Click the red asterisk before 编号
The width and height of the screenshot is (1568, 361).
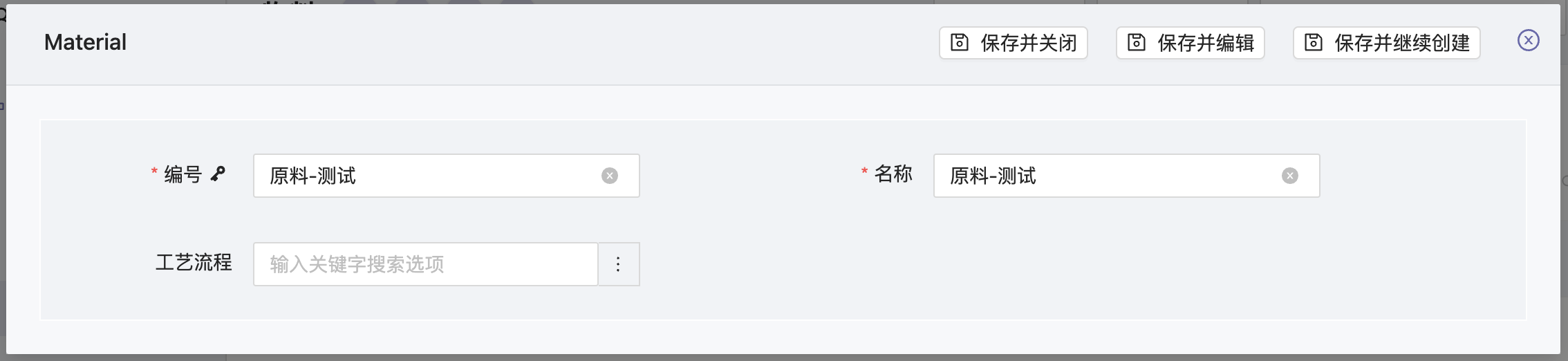click(154, 172)
